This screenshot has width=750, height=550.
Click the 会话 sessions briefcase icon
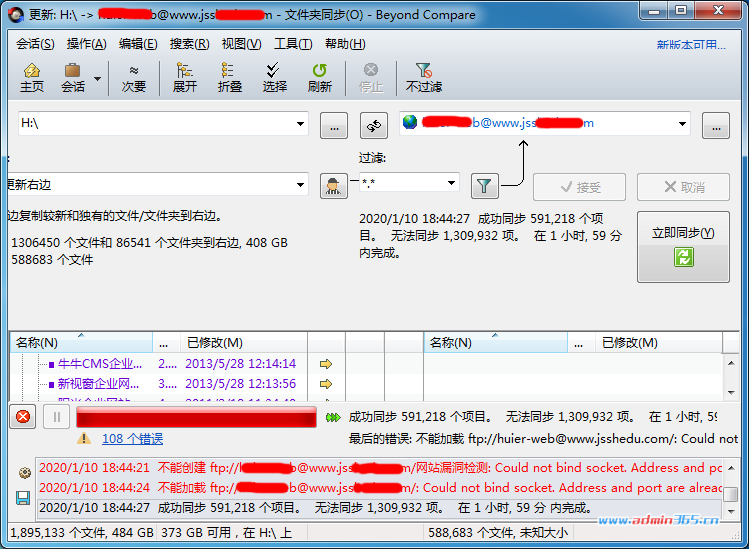(x=73, y=77)
